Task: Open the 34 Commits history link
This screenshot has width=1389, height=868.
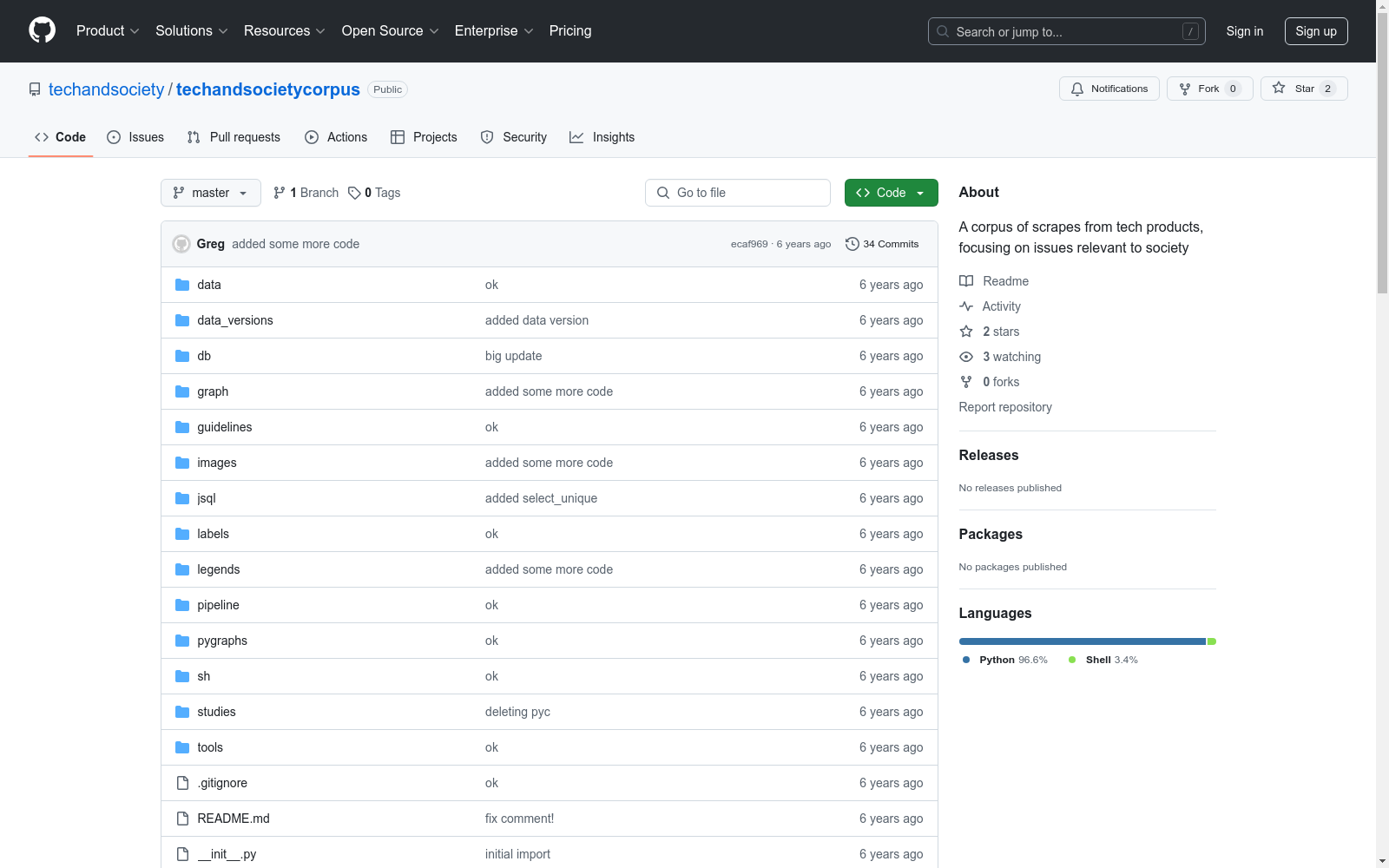Action: [x=882, y=244]
